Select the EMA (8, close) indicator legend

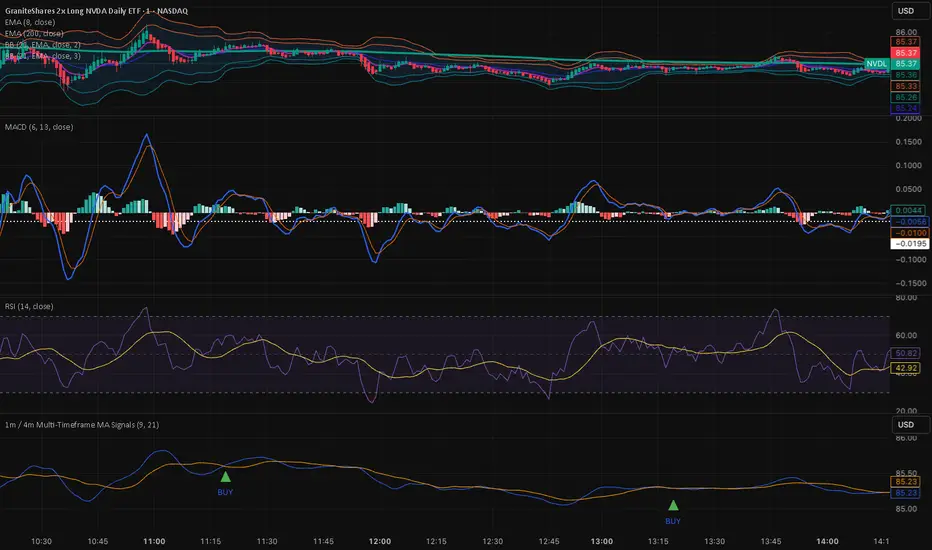(x=30, y=22)
